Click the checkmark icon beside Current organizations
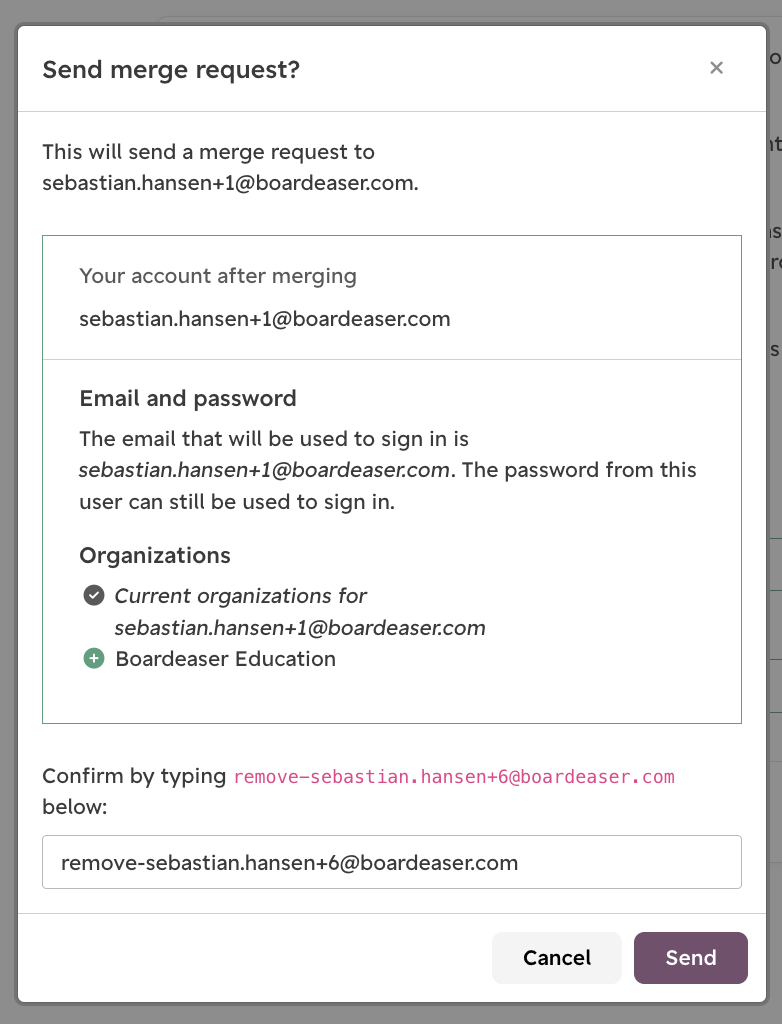This screenshot has width=782, height=1024. tap(93, 596)
